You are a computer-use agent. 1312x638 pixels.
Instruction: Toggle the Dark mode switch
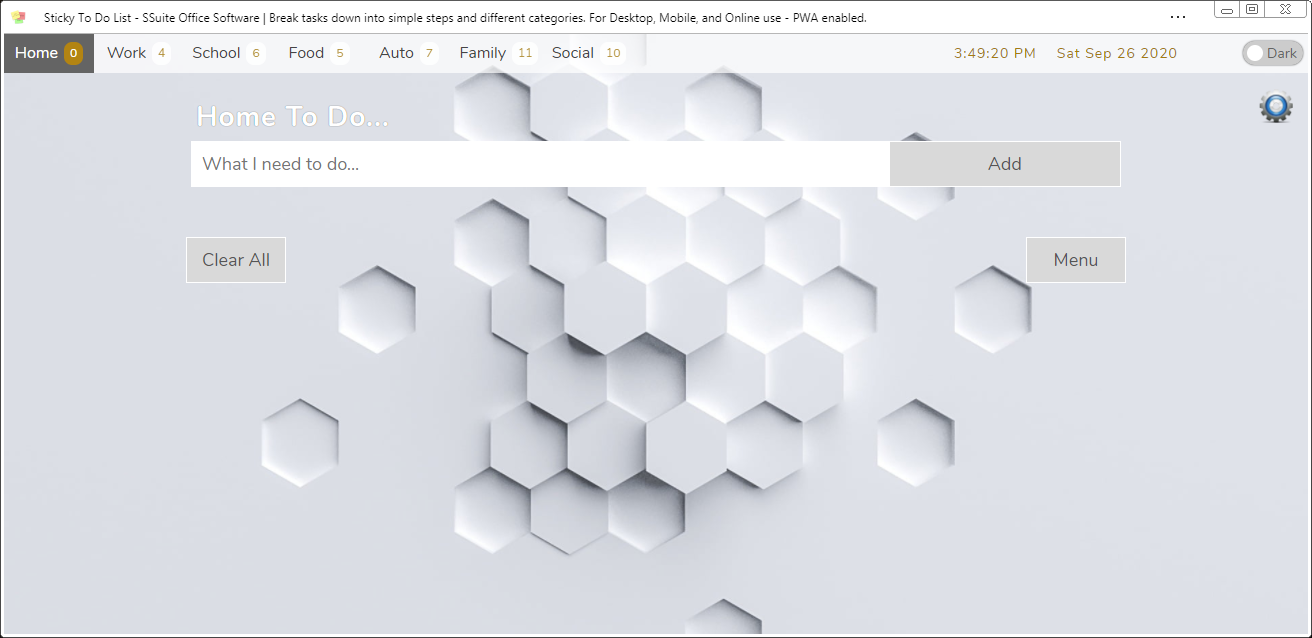1271,54
